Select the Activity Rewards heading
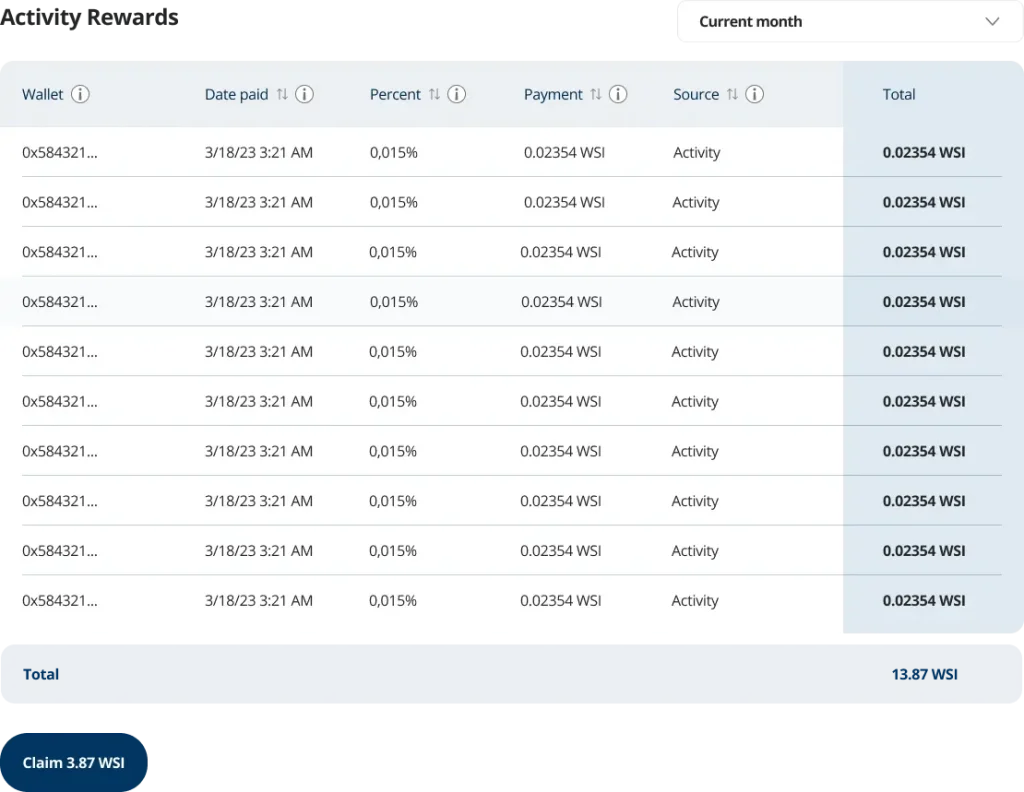 click(x=89, y=18)
